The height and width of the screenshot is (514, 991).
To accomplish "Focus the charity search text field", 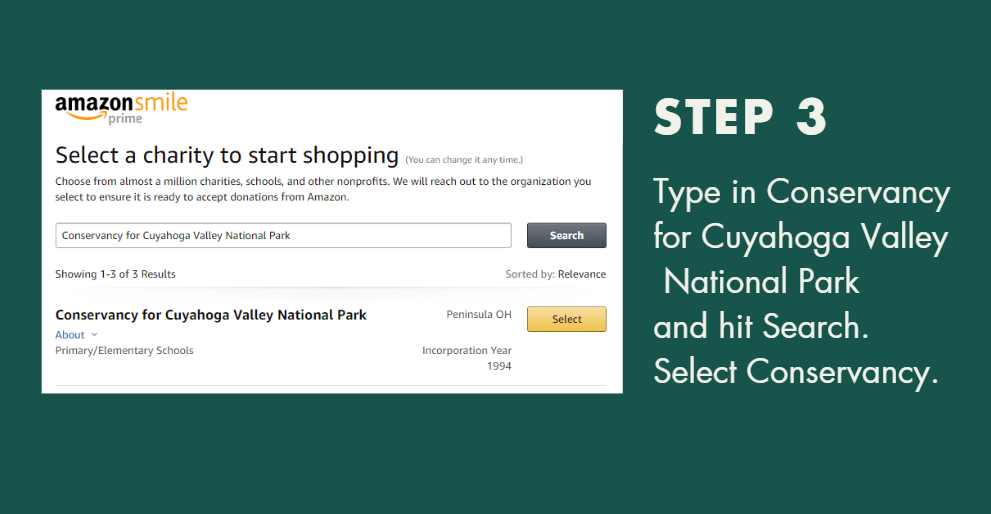I will pyautogui.click(x=283, y=235).
